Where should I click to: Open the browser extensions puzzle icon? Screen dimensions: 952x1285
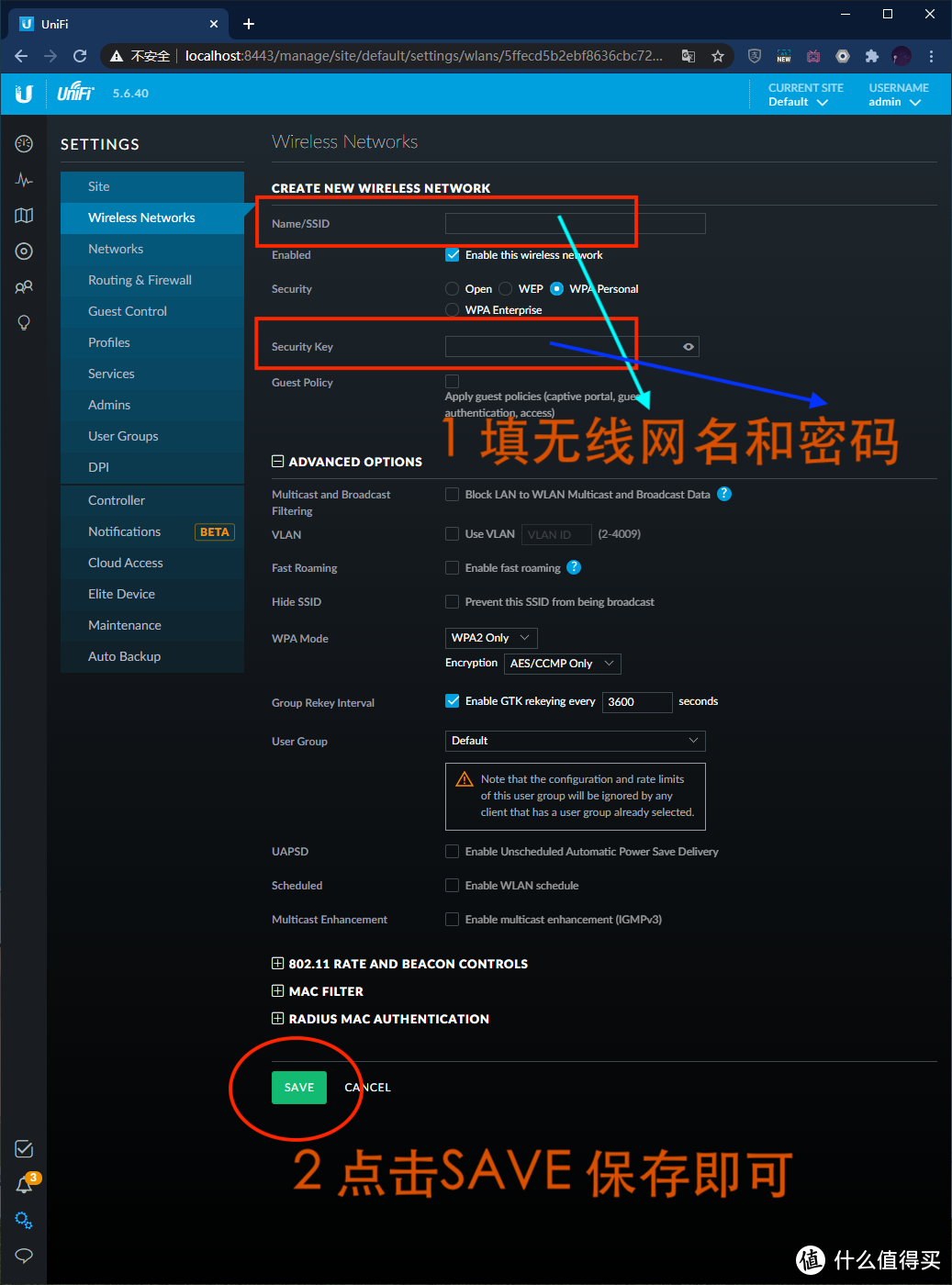coord(872,56)
